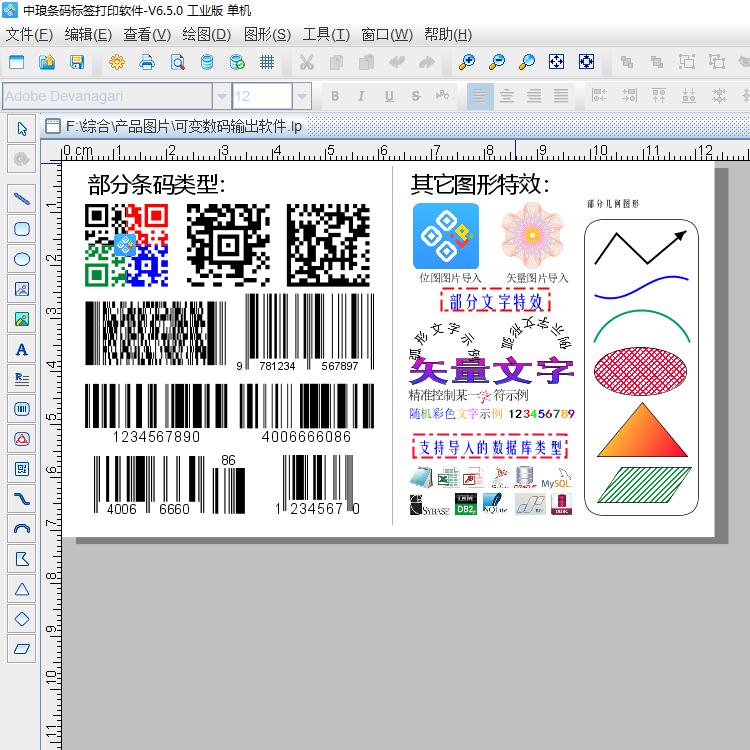The height and width of the screenshot is (750, 750).
Task: Select the 矢量文字 gradient text object
Action: pyautogui.click(x=492, y=371)
